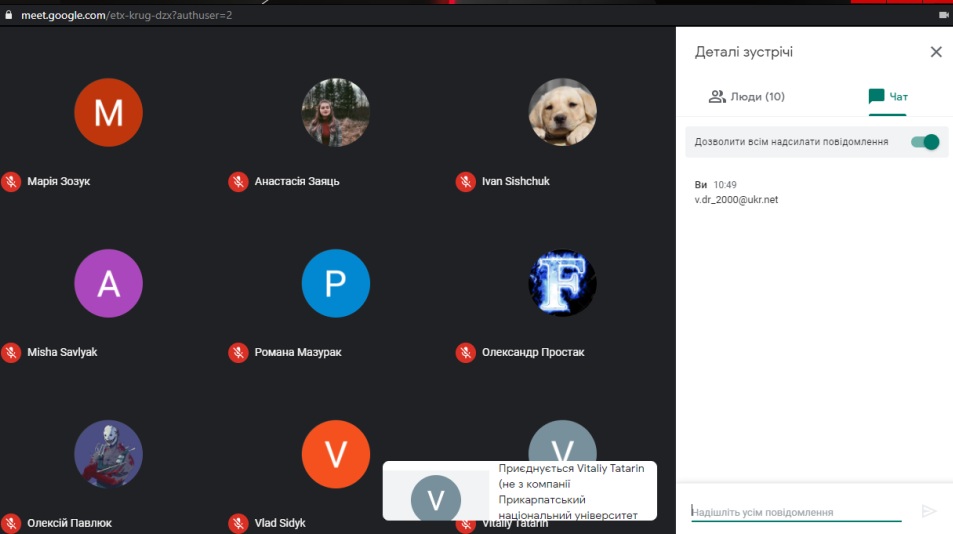Close the Деталі зустрічі side panel
The height and width of the screenshot is (534, 953).
pyautogui.click(x=936, y=52)
